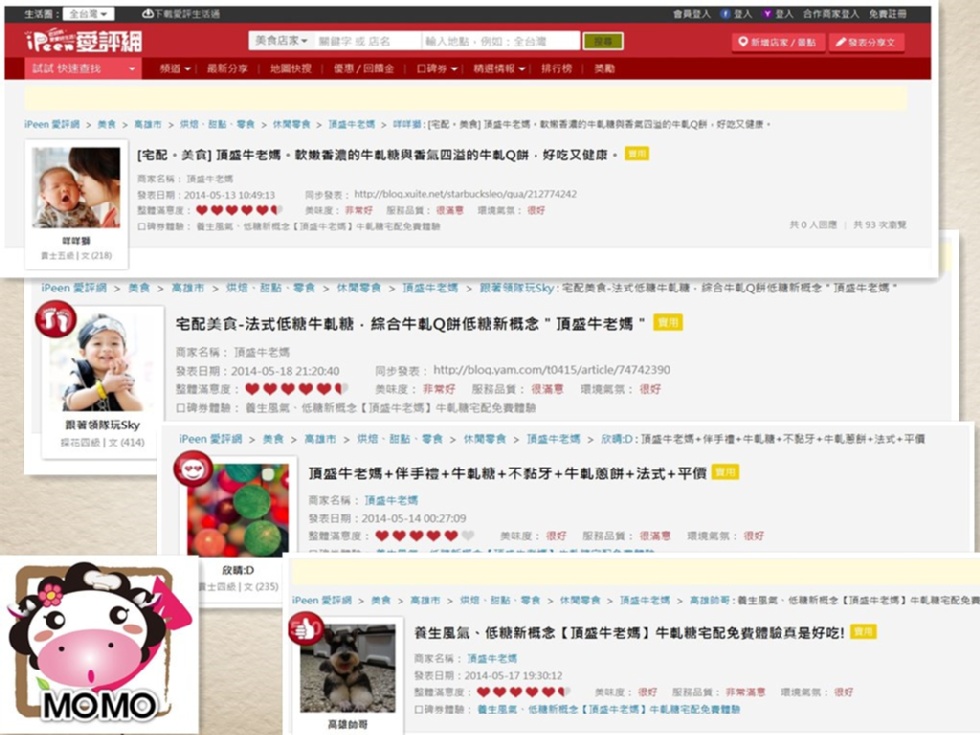Expand the 精選情報 menu in navigation bar
The image size is (980, 735).
(x=499, y=69)
